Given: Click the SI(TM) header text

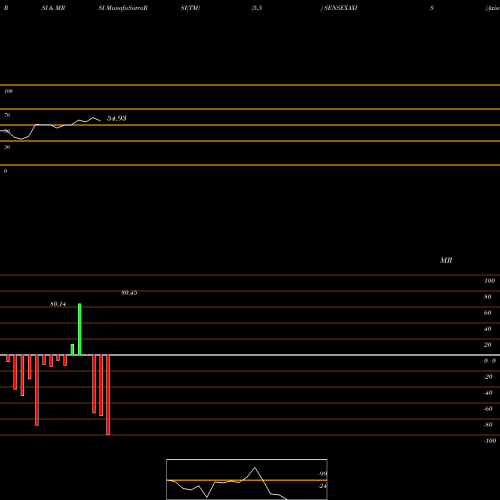Looking at the screenshot, I should click(190, 8).
